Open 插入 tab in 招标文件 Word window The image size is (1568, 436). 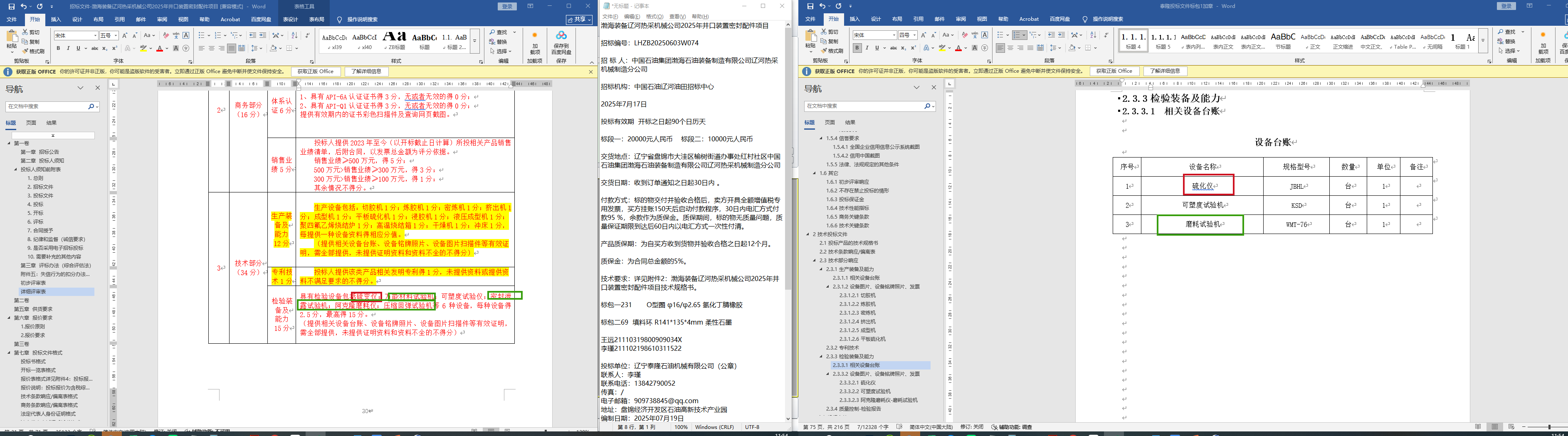(x=56, y=20)
